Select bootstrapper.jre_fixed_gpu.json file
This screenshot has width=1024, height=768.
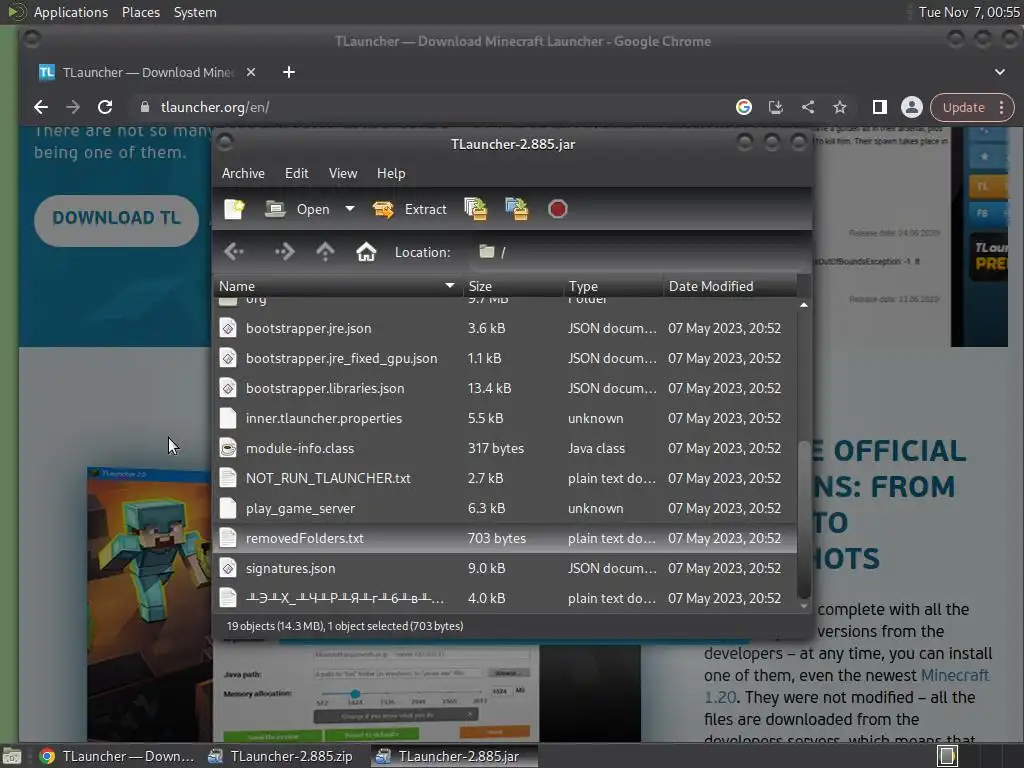click(505, 358)
